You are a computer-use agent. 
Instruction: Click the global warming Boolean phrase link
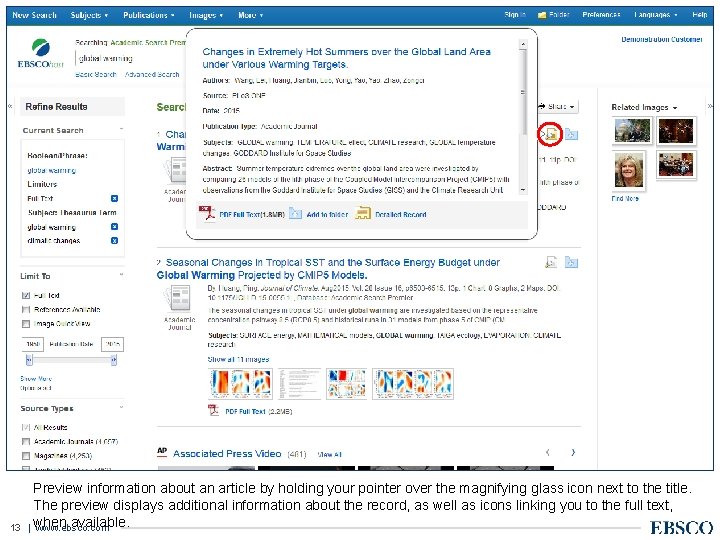51,170
